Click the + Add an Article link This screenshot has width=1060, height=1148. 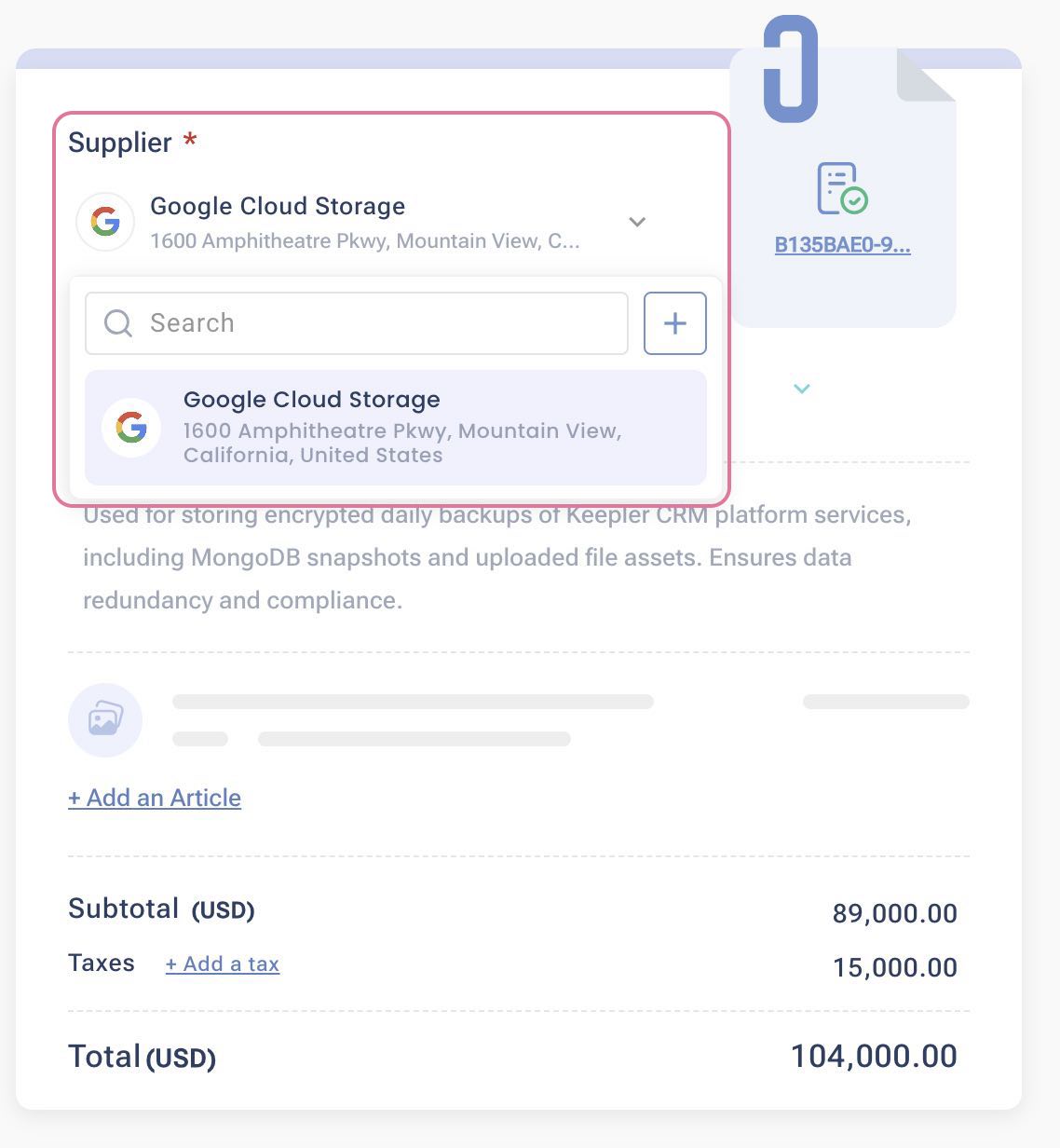point(155,798)
